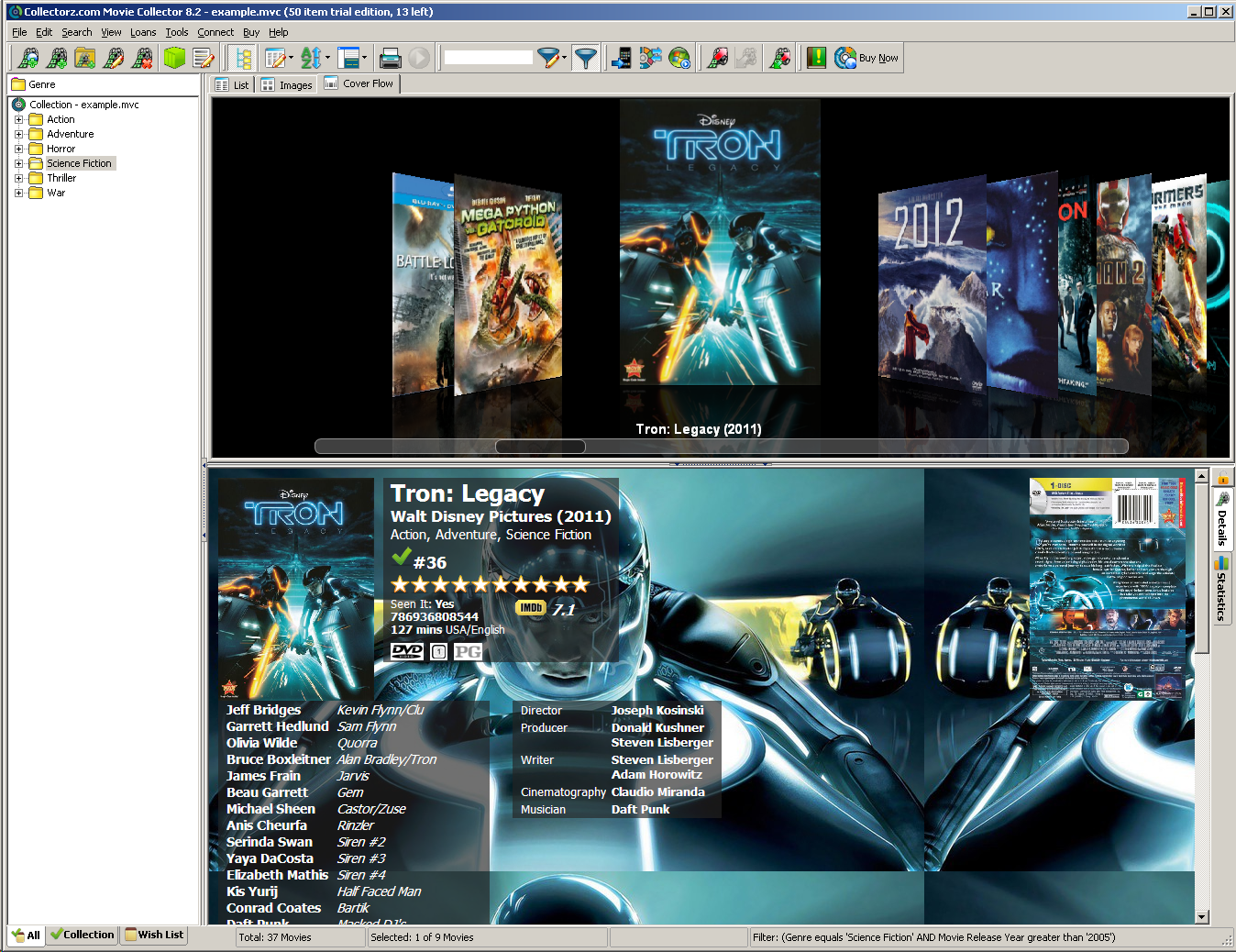Click the Windows Media Center export icon

pos(679,58)
